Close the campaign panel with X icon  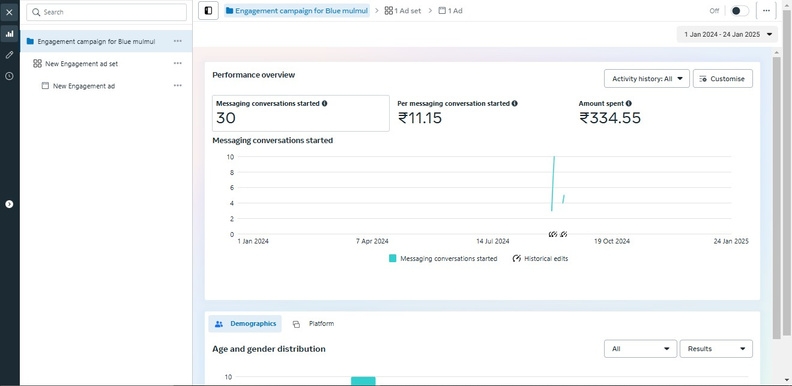pyautogui.click(x=9, y=12)
